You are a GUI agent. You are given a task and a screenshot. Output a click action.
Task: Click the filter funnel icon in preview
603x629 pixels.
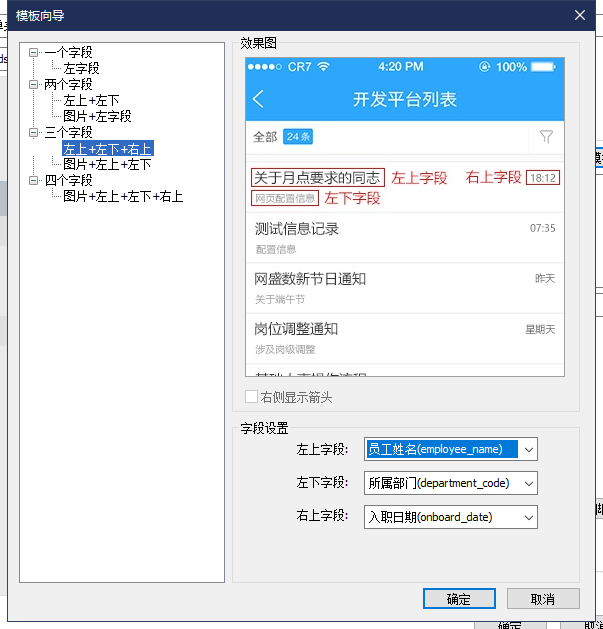tap(546, 137)
